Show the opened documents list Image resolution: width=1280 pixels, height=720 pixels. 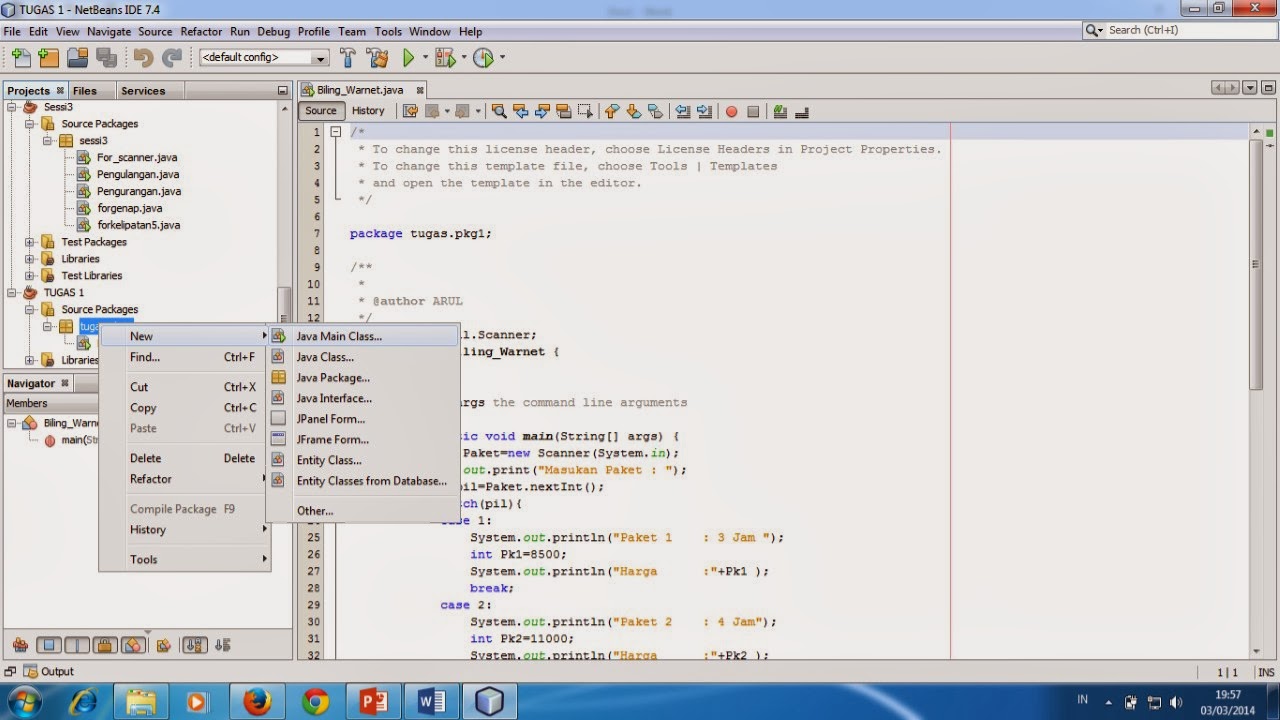(x=1250, y=89)
